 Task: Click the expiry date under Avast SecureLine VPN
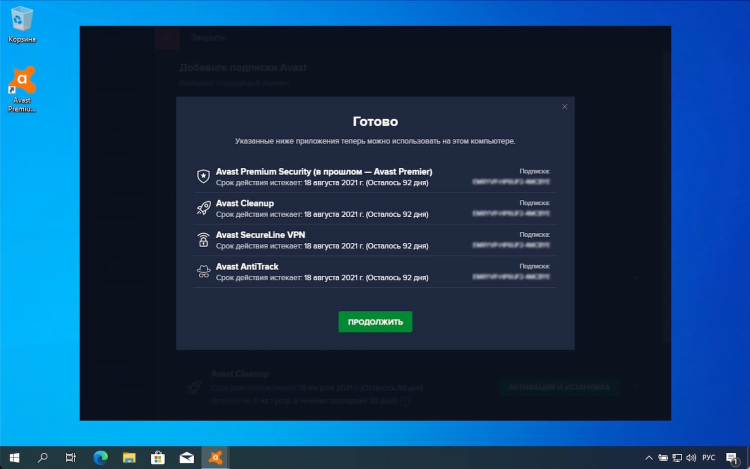(322, 246)
